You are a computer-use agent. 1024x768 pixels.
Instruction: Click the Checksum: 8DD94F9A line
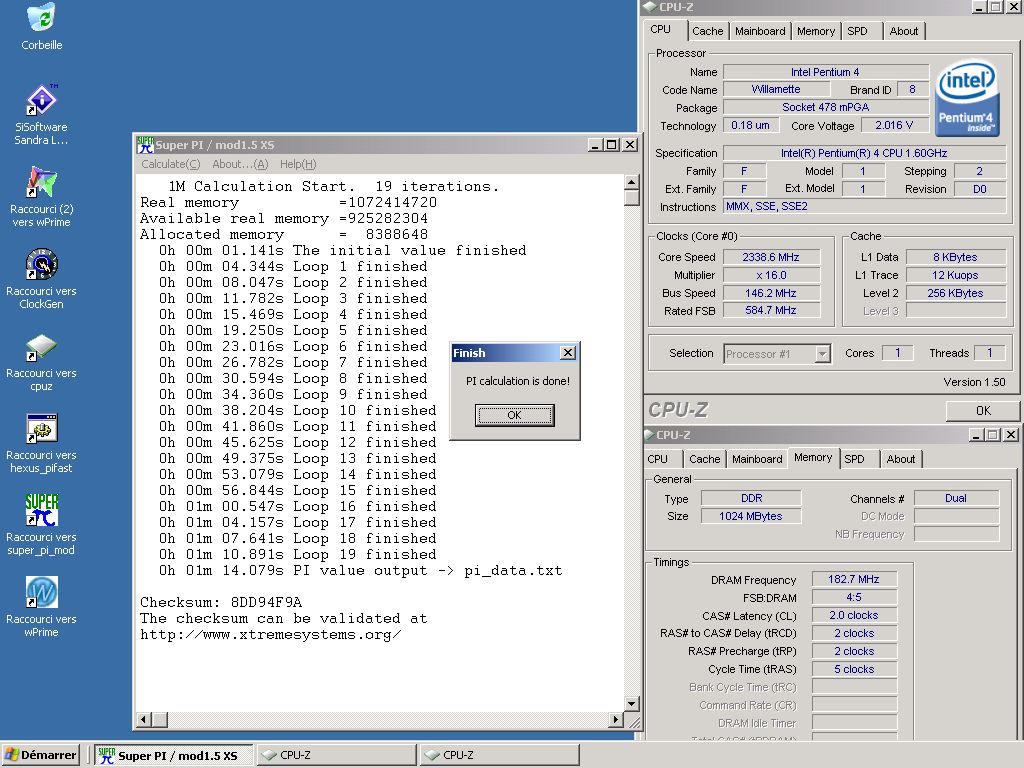point(221,602)
